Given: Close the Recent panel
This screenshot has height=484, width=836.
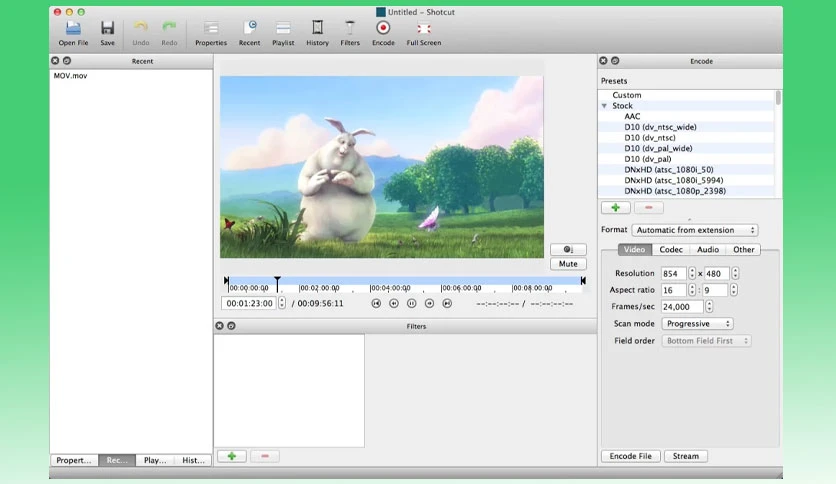Looking at the screenshot, I should 55,61.
